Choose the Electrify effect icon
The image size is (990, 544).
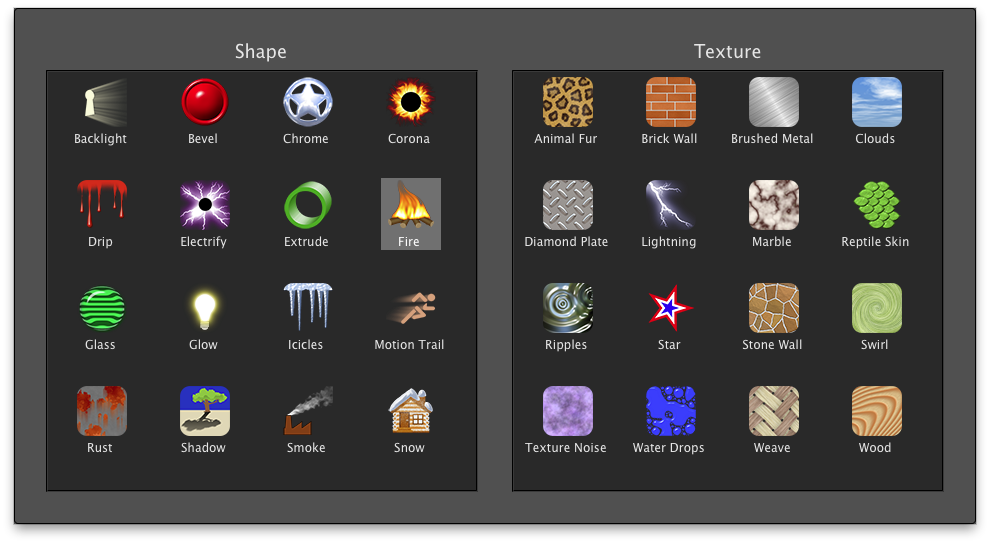[204, 206]
